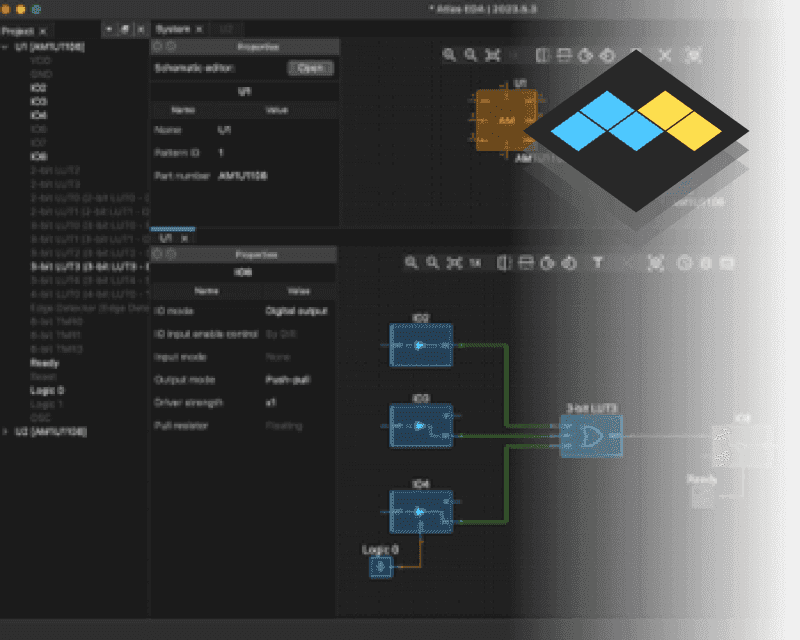Image resolution: width=800 pixels, height=640 pixels.
Task: Click the crosshair selection icon in the toolbar
Action: (656, 263)
